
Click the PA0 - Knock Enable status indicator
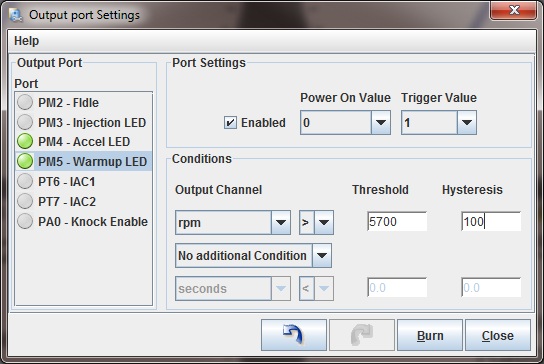tap(25, 221)
